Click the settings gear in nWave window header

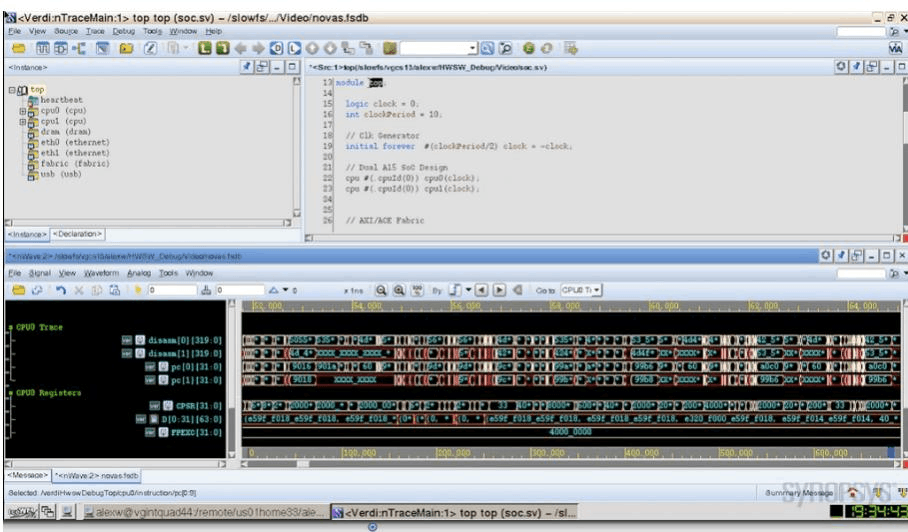coord(826,255)
